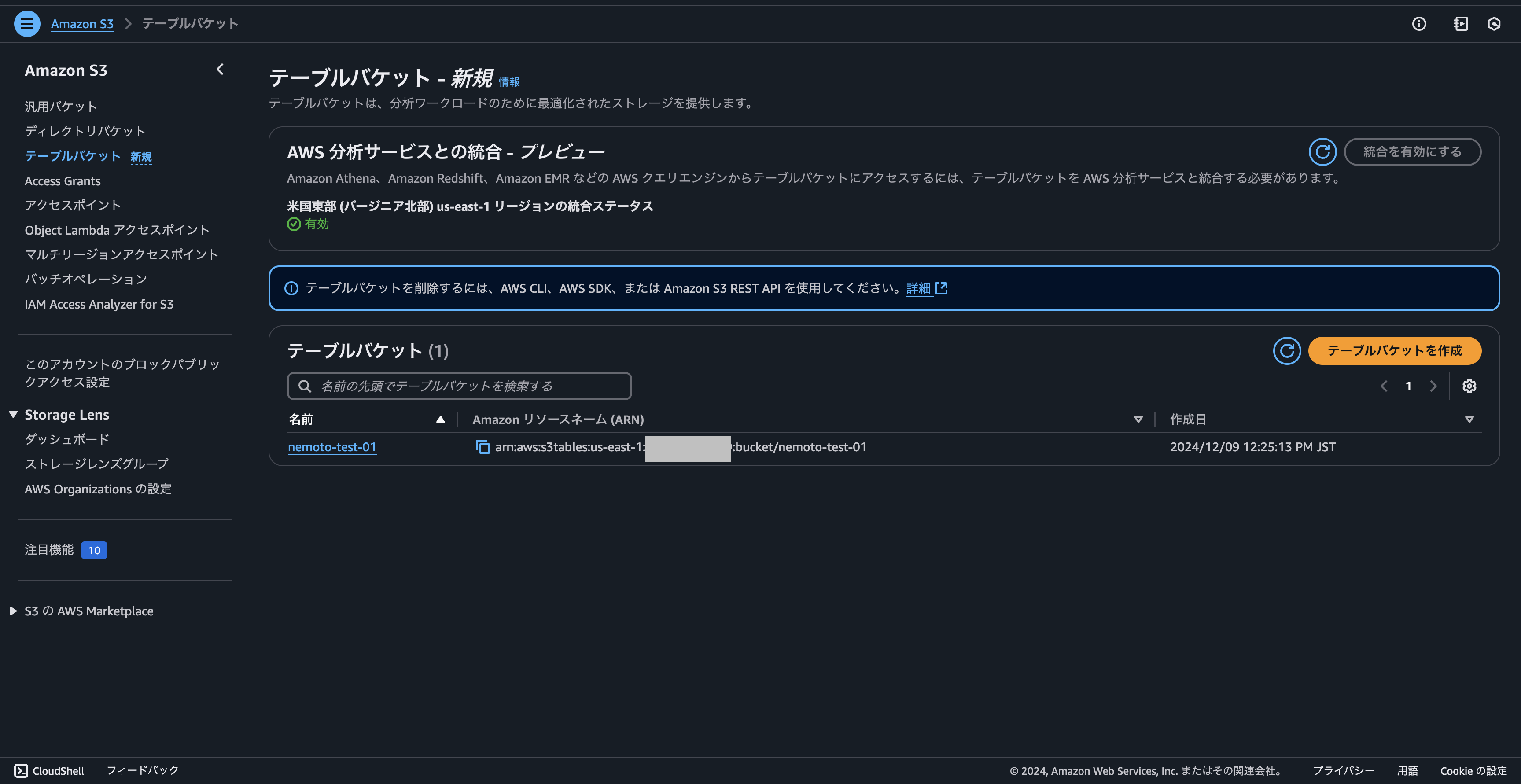Open table preferences gear icon
This screenshot has height=784, width=1521.
pos(1469,386)
